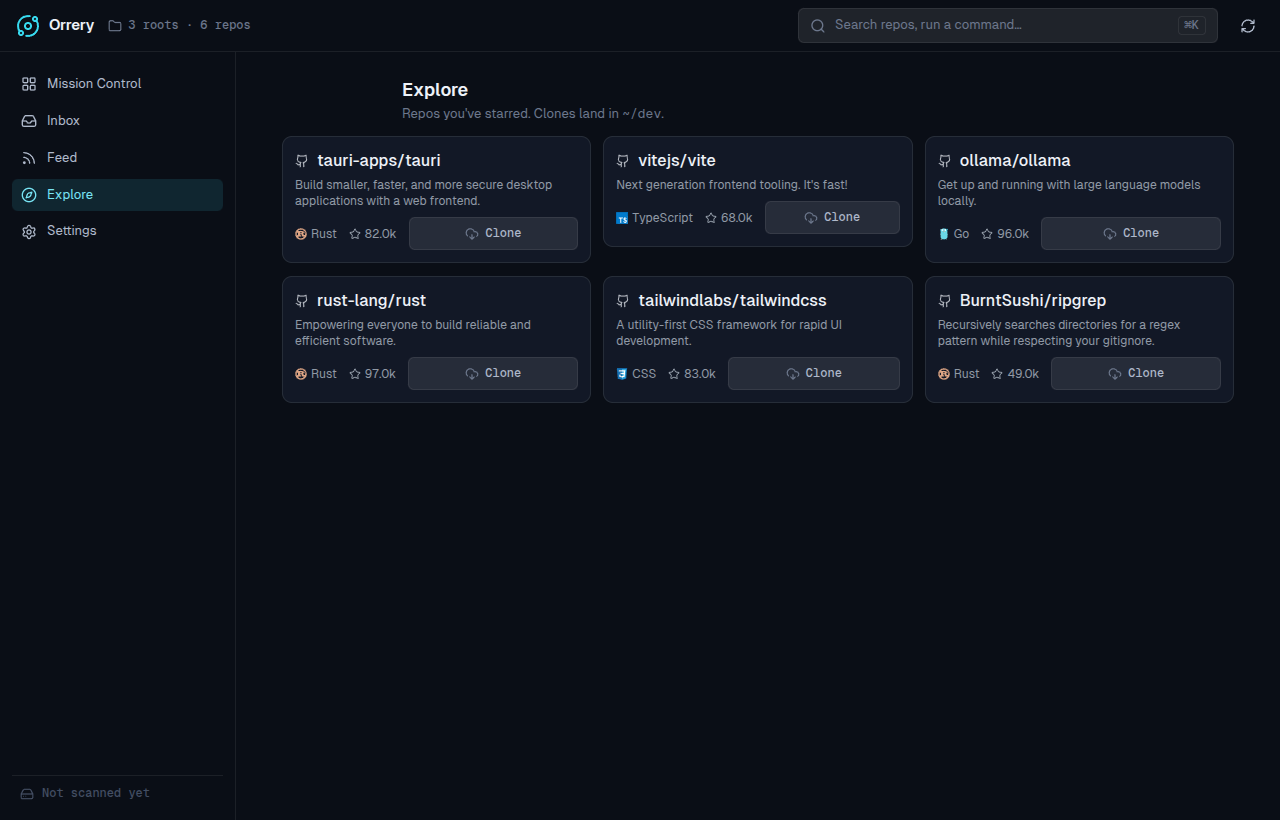The image size is (1280, 820).
Task: Open BurntSushi/ripgrep repo title
Action: pyautogui.click(x=1033, y=301)
